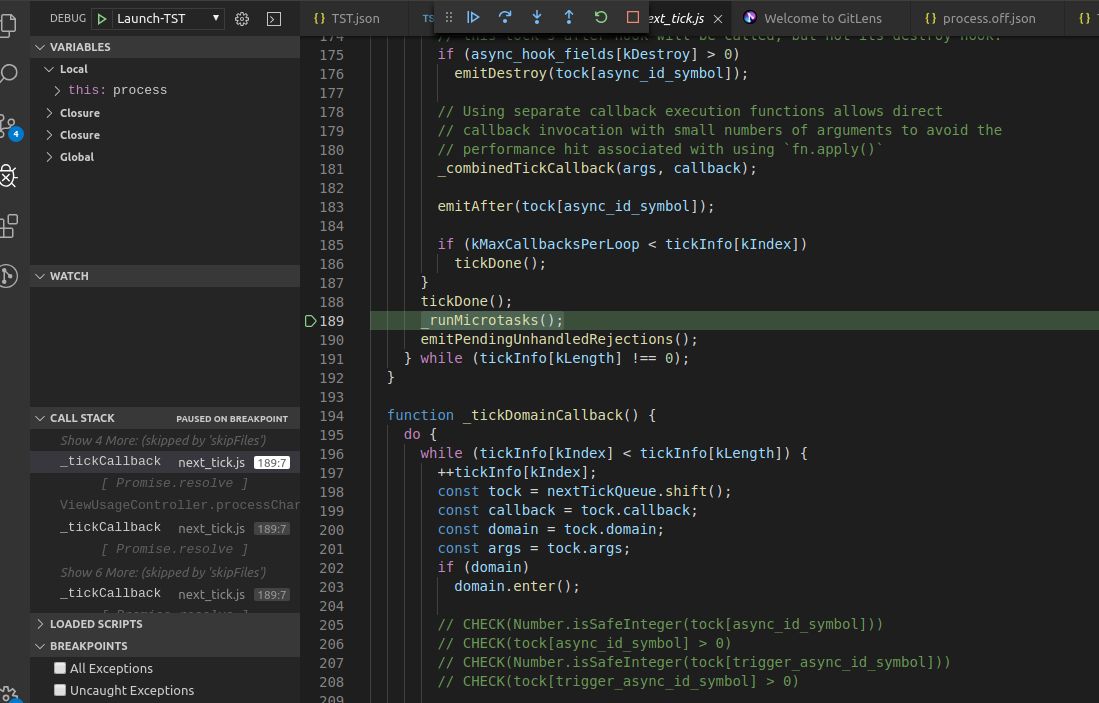
Task: Select the ViewUsageController.processChar stack frame
Action: [x=165, y=505]
